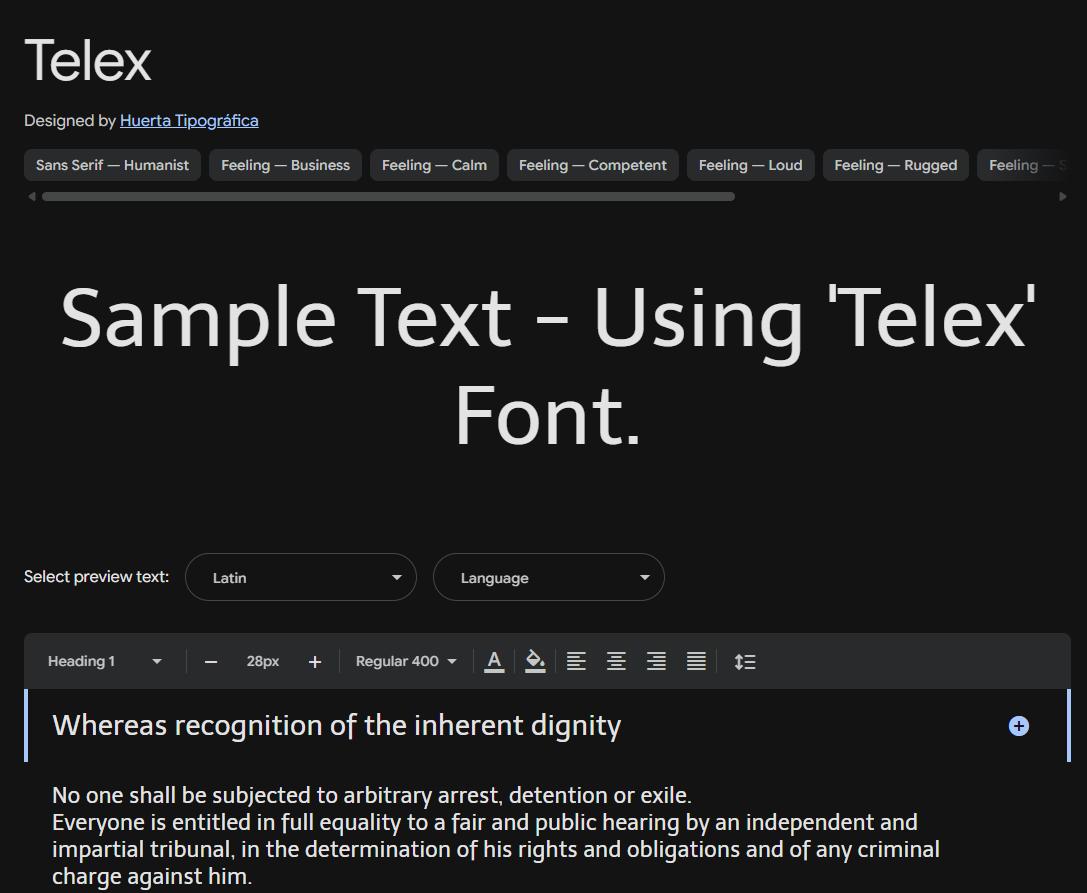Open the background fill color picker

pyautogui.click(x=535, y=661)
